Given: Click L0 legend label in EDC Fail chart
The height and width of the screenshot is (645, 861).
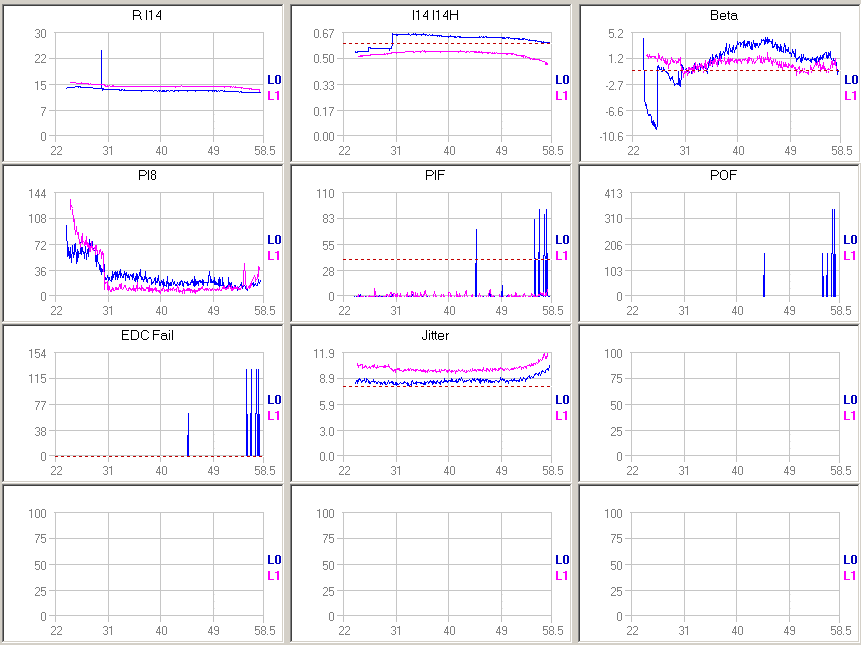Looking at the screenshot, I should pos(274,399).
